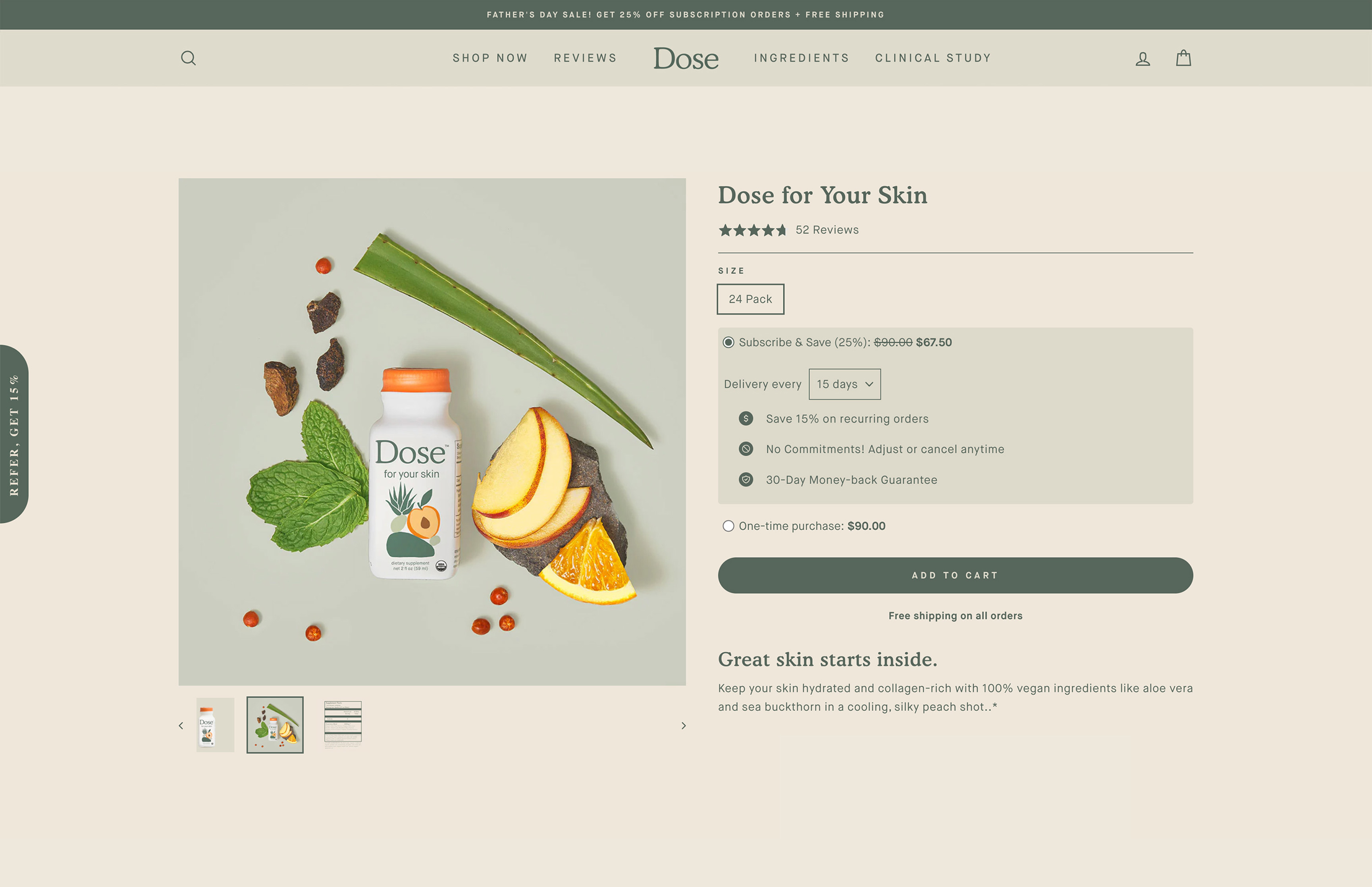
Task: Click the five-star rating icons
Action: pos(752,230)
